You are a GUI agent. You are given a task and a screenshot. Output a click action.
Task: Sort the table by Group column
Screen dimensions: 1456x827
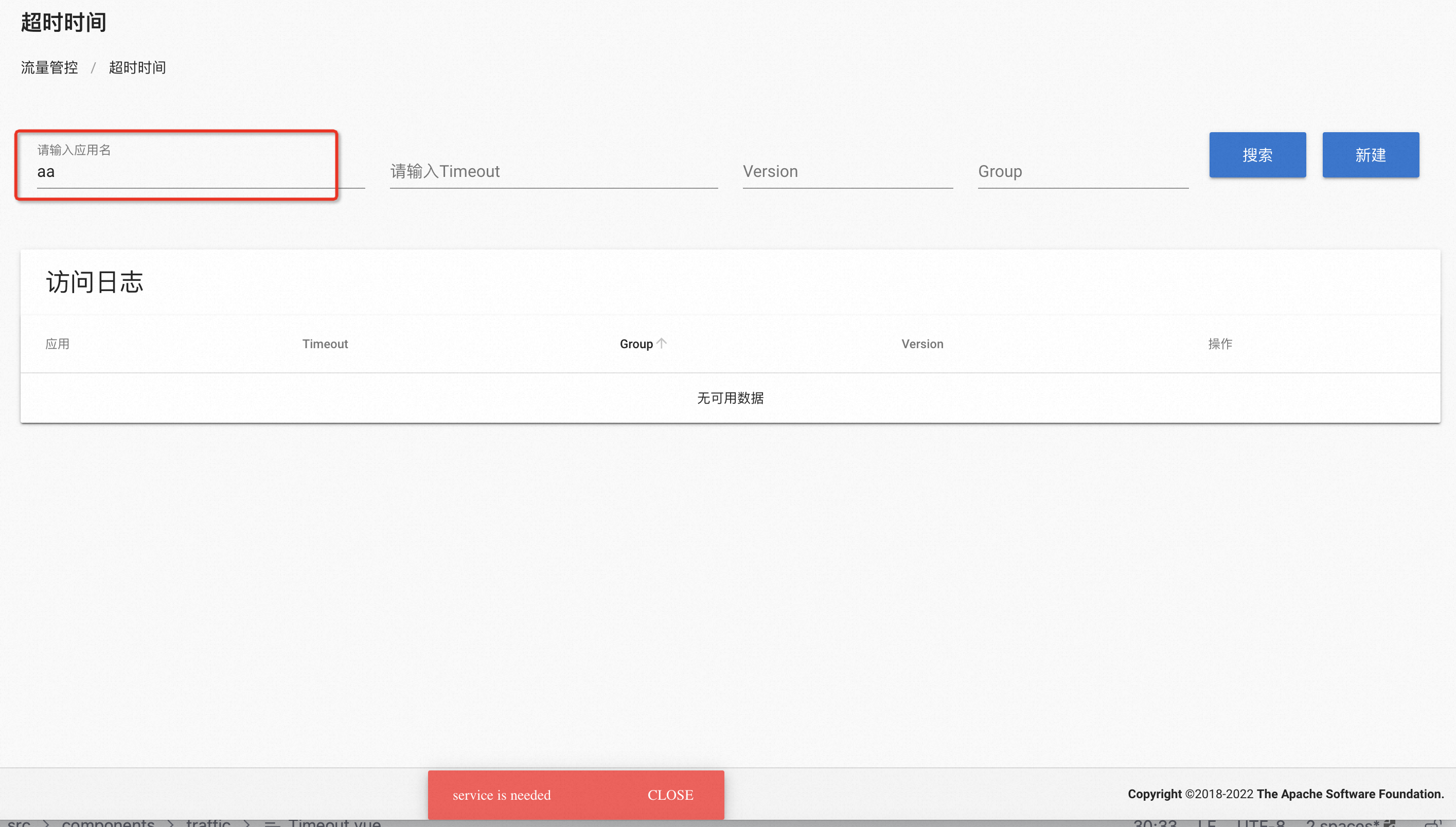point(643,344)
